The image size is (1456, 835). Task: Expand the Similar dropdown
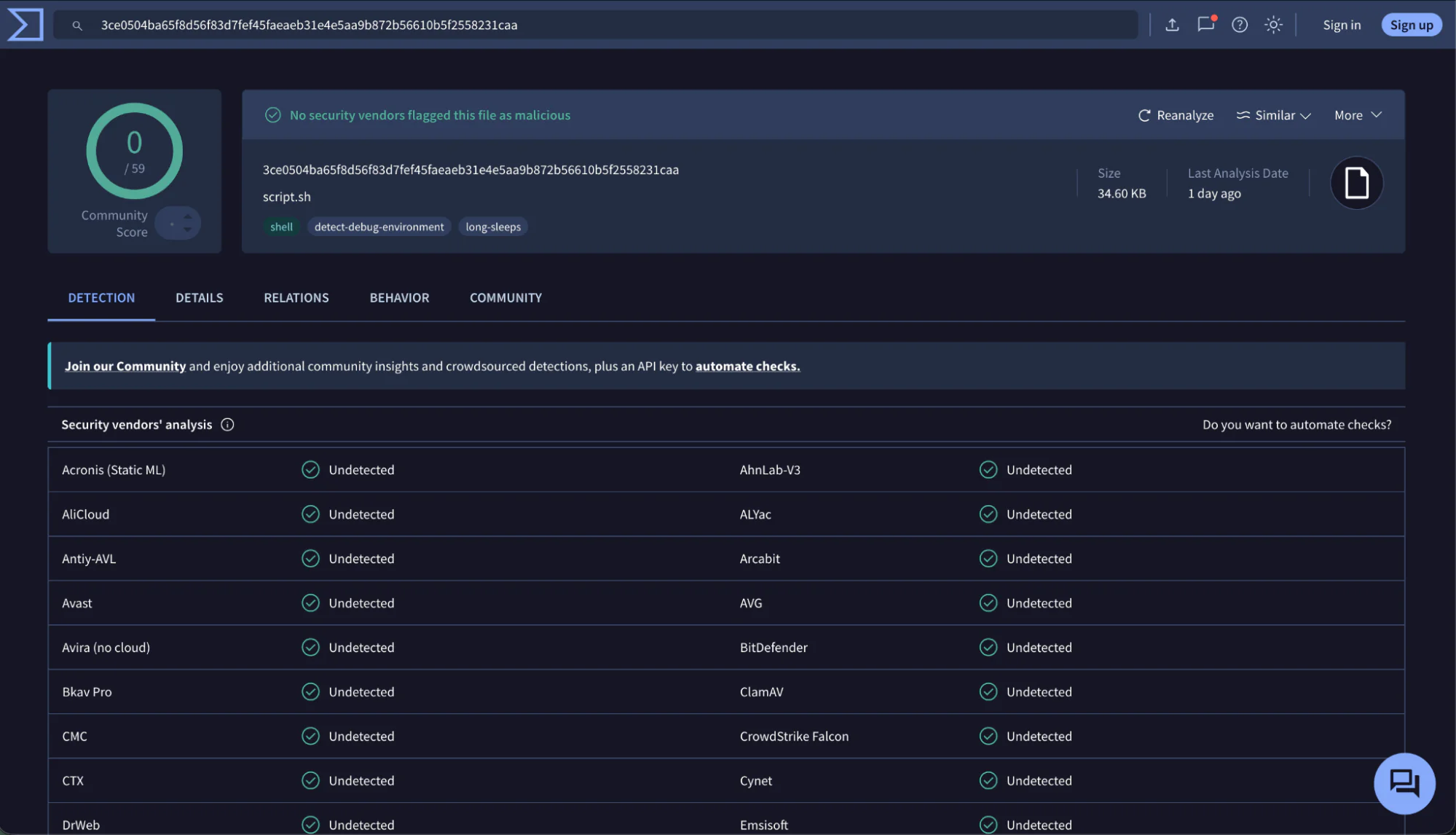1273,115
